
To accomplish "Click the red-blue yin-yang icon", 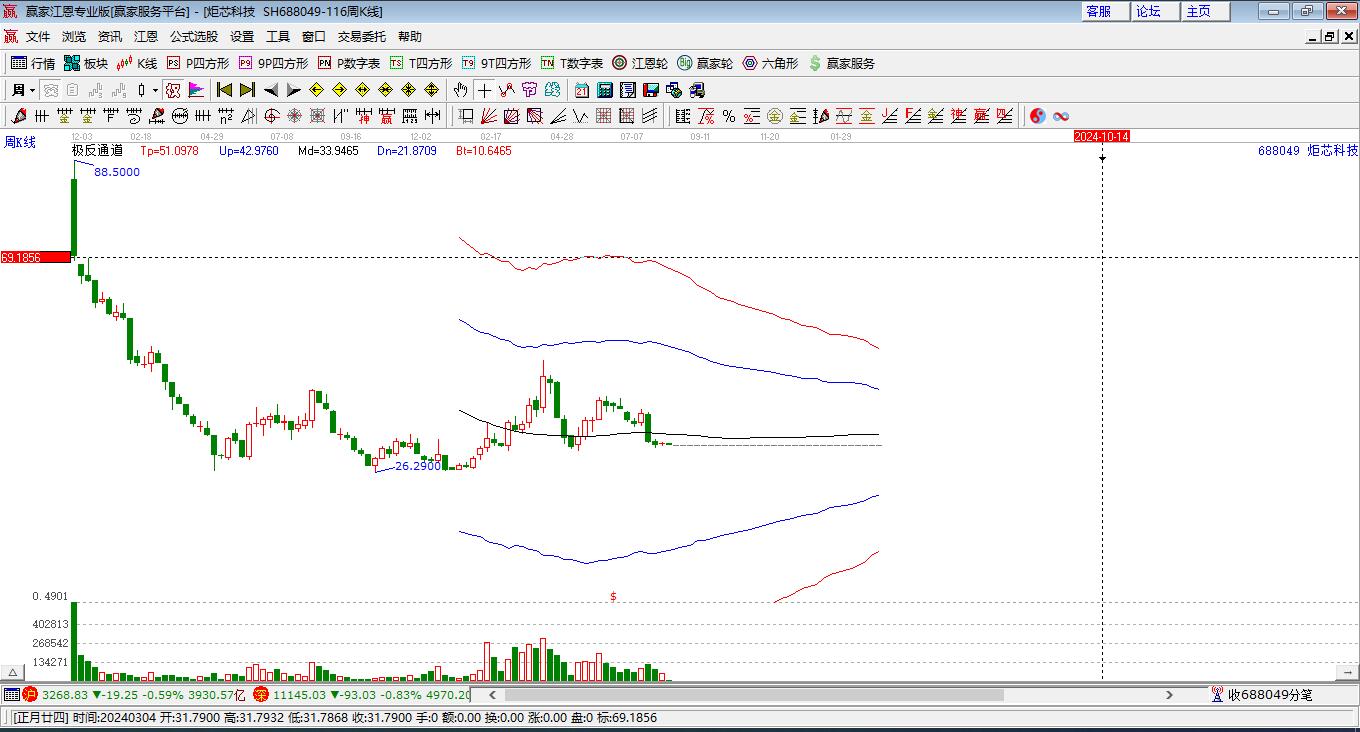I will (1037, 116).
